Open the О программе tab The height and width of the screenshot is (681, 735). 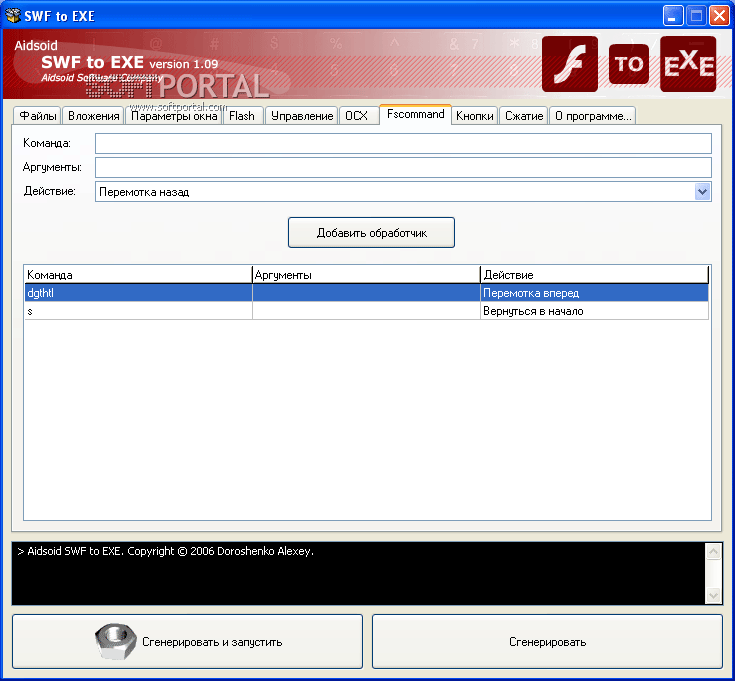click(592, 116)
